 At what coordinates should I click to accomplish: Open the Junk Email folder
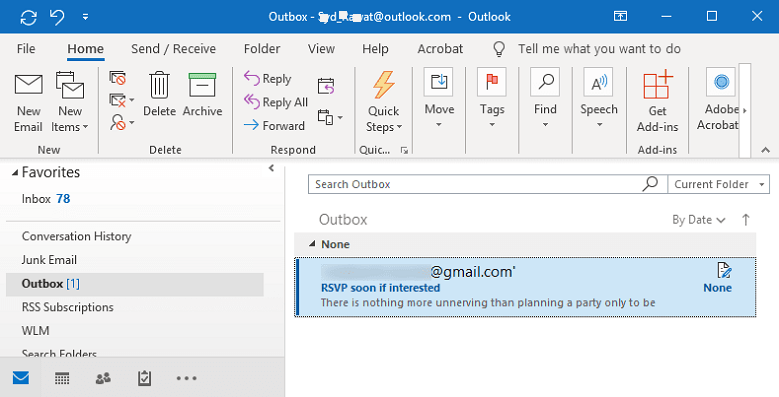(x=49, y=260)
